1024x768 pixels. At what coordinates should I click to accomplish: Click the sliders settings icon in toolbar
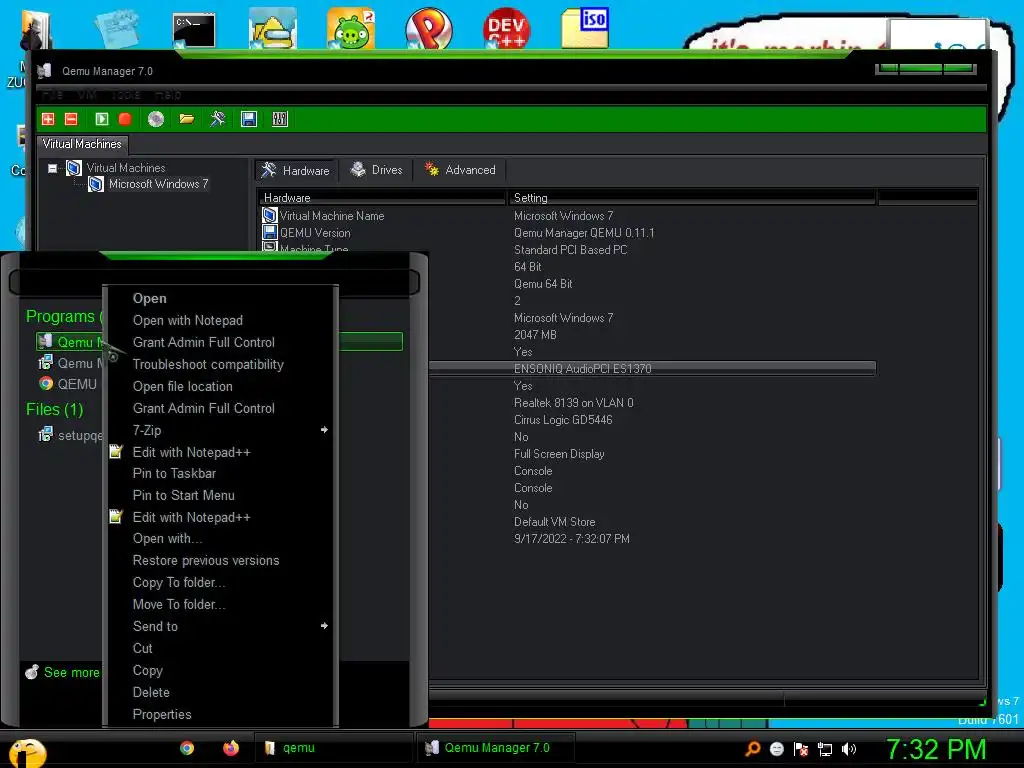coord(280,119)
